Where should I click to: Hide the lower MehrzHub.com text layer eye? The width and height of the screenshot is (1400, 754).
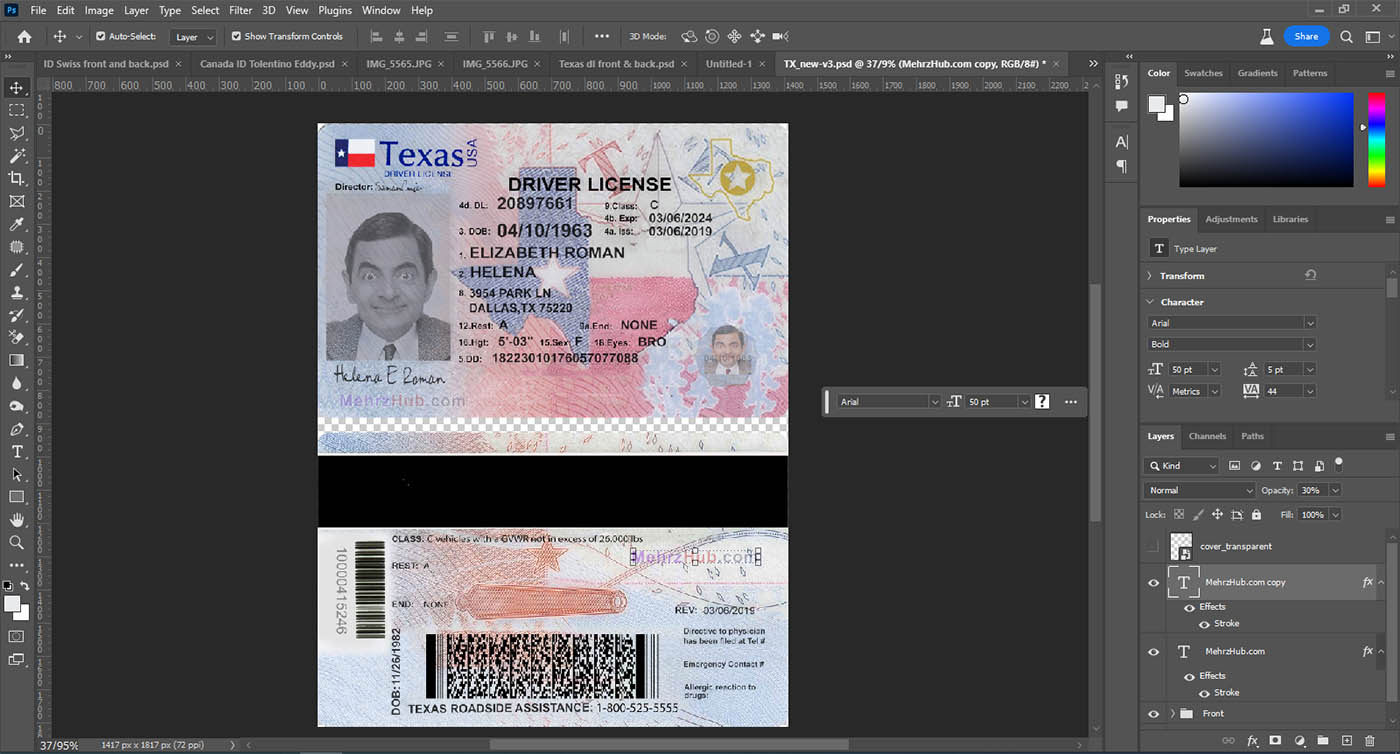1153,652
